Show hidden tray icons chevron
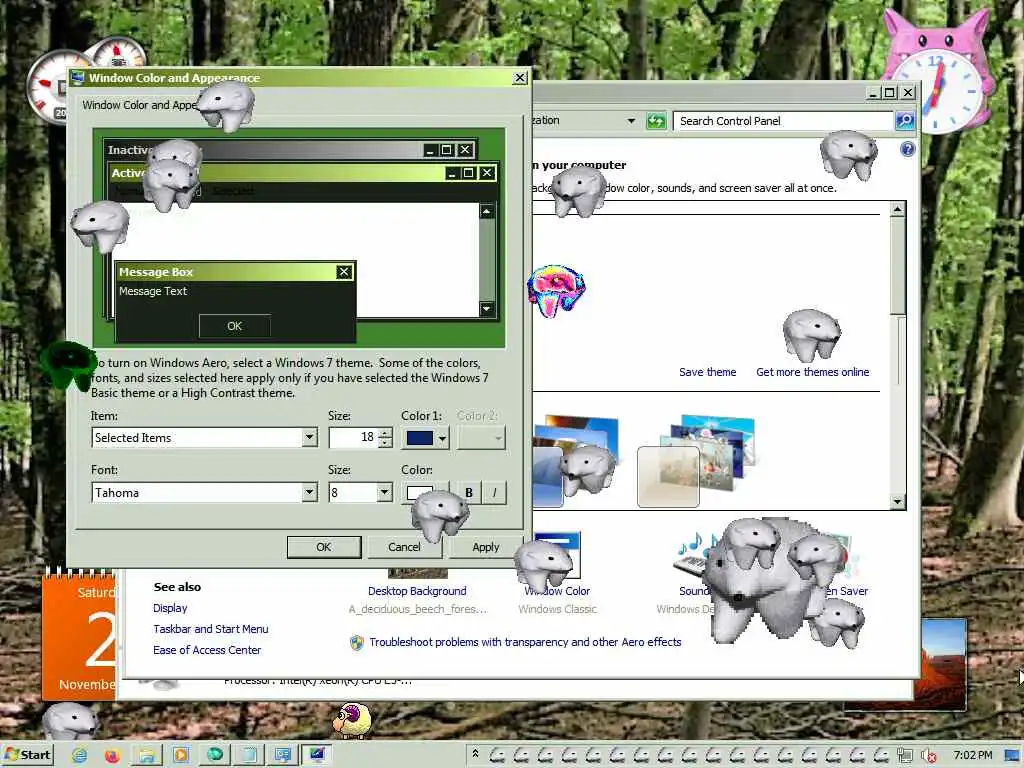 (x=475, y=754)
